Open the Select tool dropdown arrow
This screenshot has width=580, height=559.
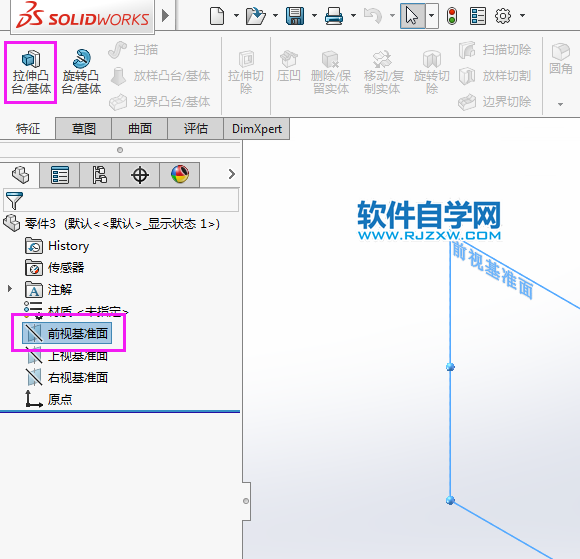click(432, 16)
